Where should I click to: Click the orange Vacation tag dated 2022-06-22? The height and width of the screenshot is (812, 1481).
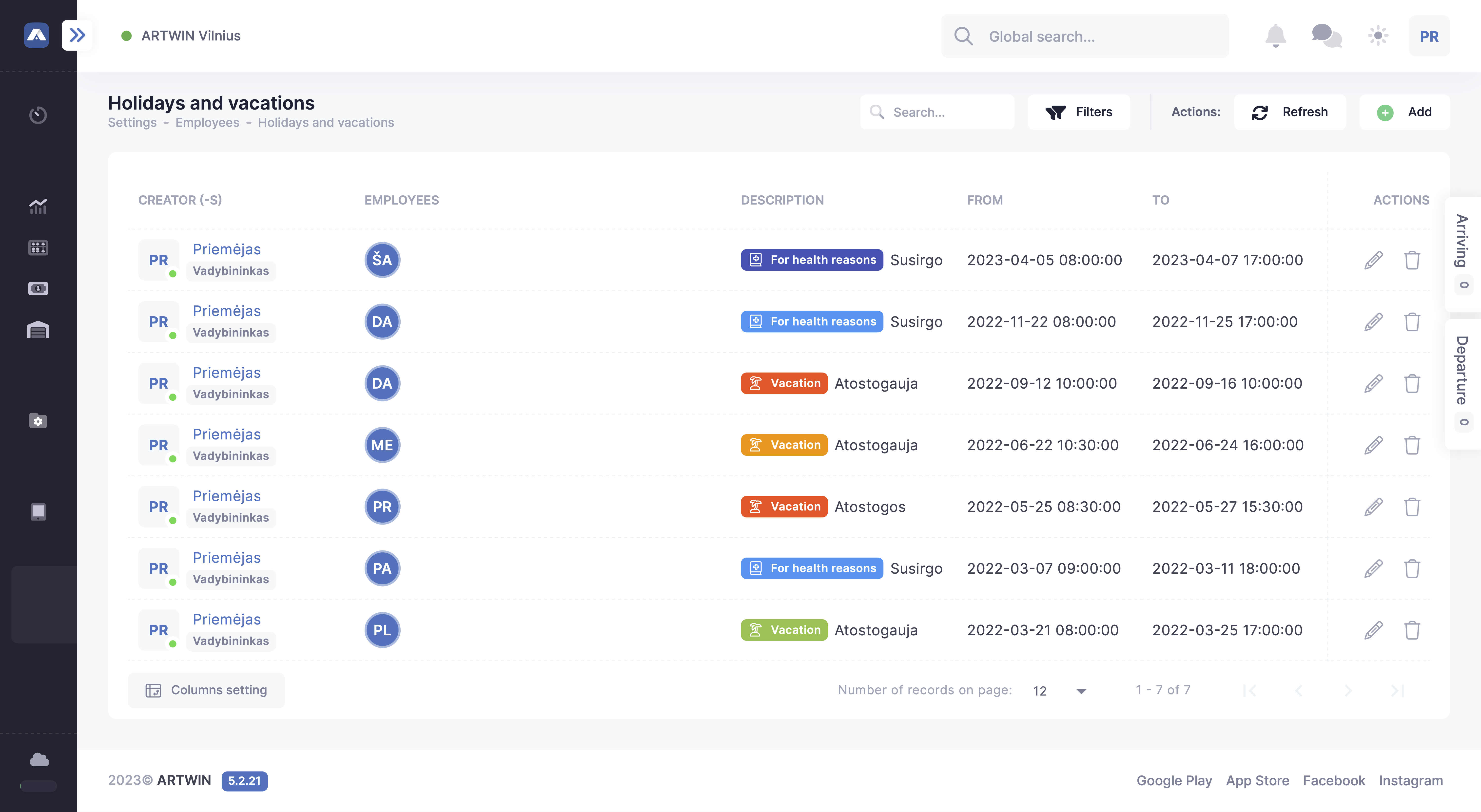(x=784, y=445)
